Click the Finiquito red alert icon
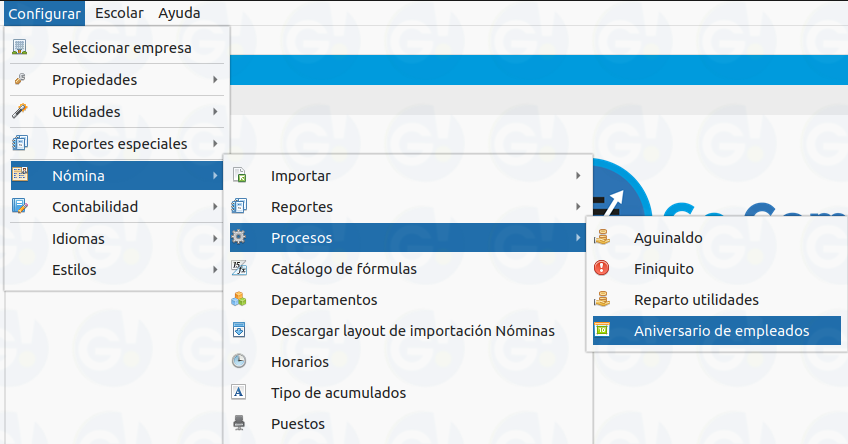Screen dimensions: 848x444 tap(601, 268)
